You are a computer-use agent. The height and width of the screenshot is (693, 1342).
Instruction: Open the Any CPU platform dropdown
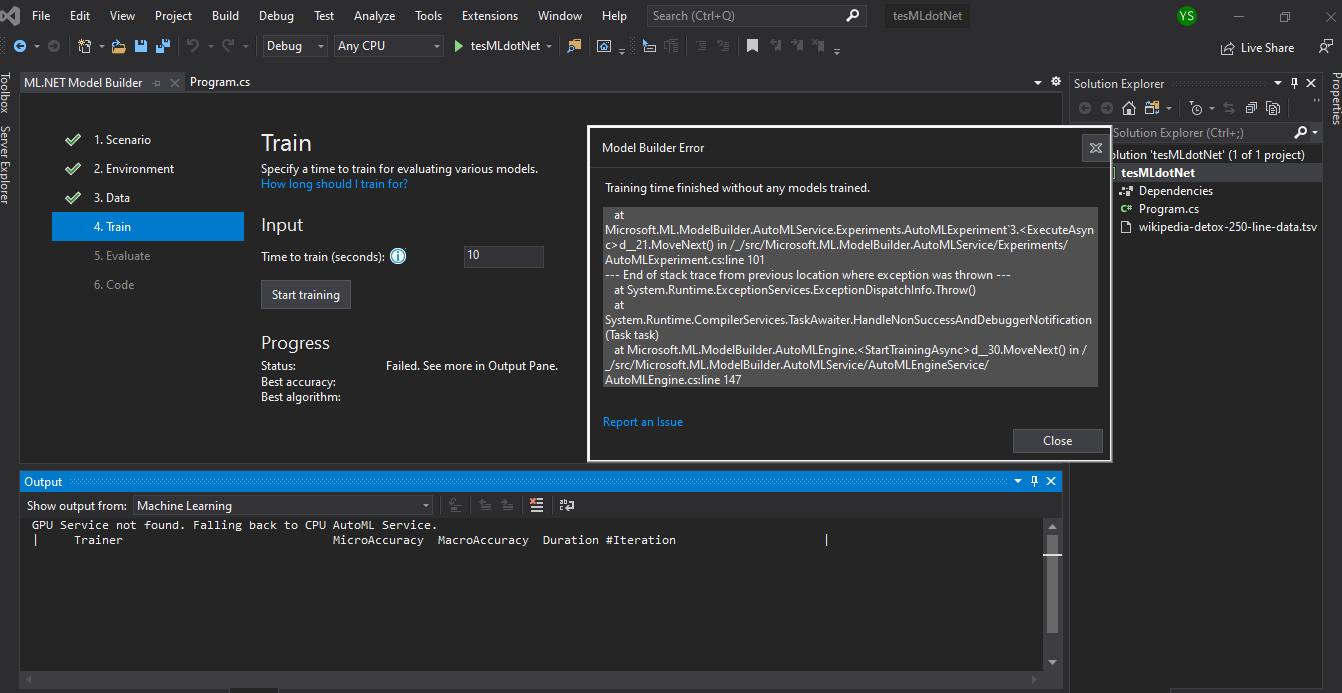pyautogui.click(x=389, y=45)
